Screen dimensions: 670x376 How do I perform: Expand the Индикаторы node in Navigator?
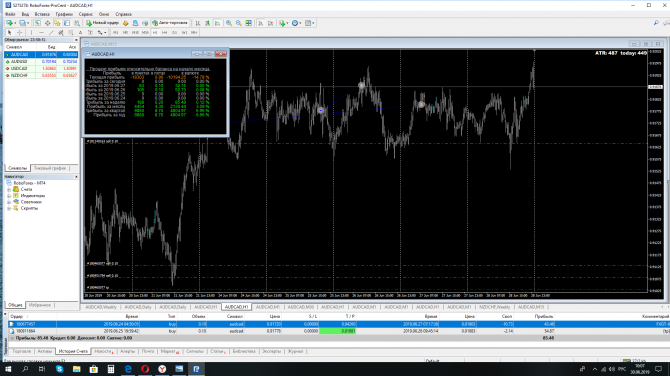click(x=9, y=196)
